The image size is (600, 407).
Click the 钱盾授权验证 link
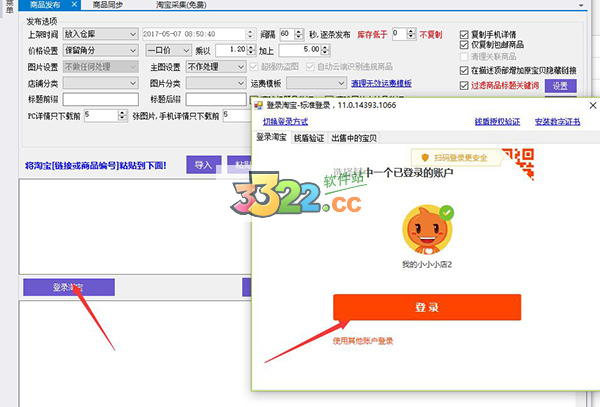point(497,122)
